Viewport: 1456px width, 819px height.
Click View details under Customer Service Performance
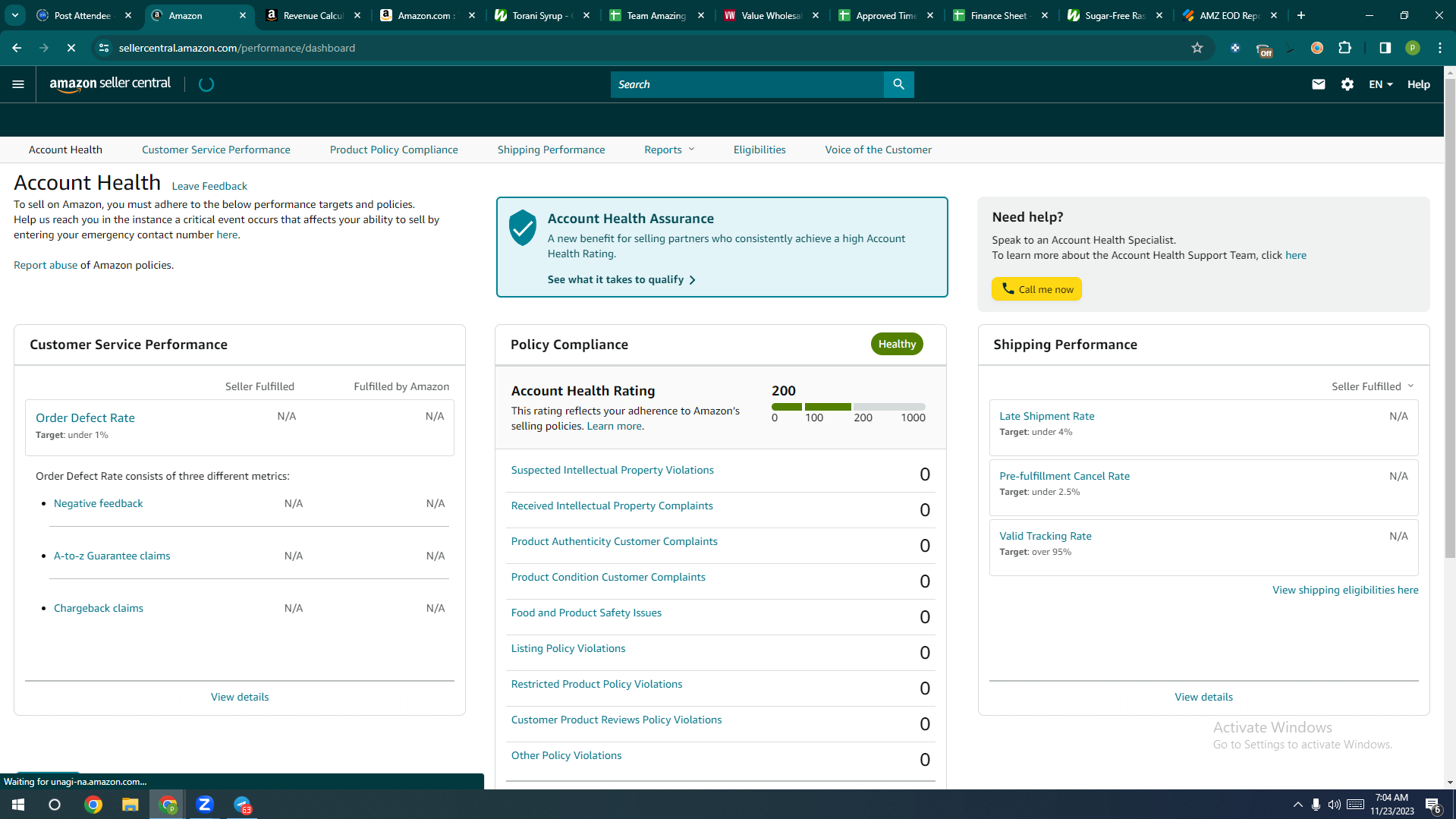click(240, 697)
